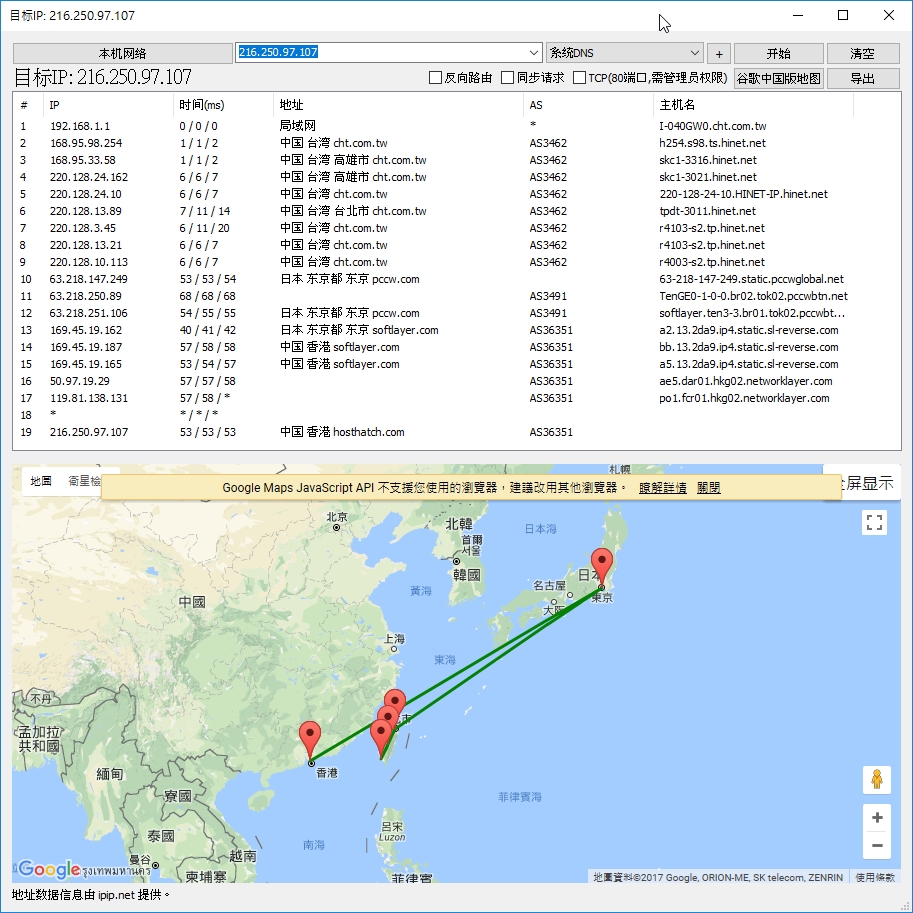The height and width of the screenshot is (913, 913).
Task: Click the Google logo on map
Action: pos(49,869)
